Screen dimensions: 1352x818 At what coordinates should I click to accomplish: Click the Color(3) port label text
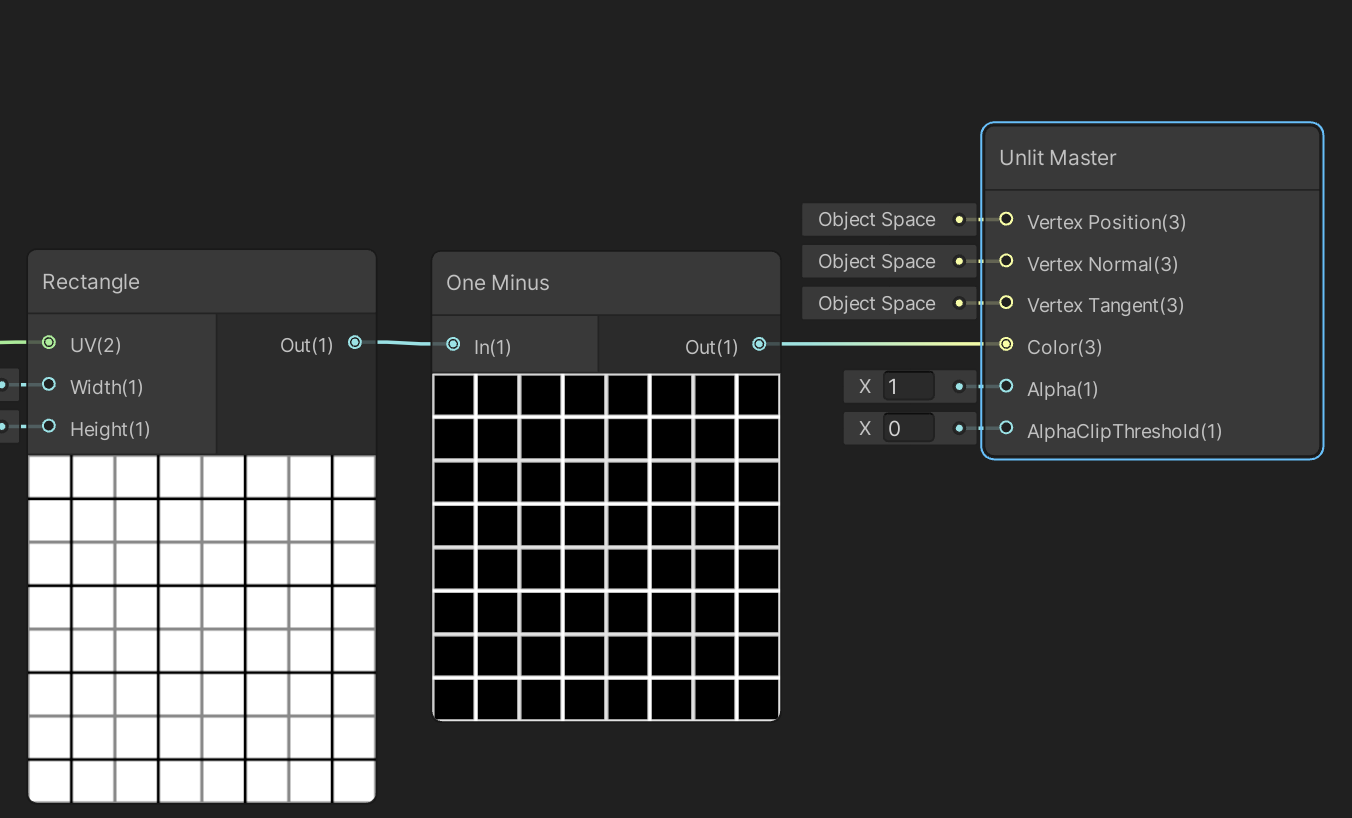pyautogui.click(x=1065, y=347)
